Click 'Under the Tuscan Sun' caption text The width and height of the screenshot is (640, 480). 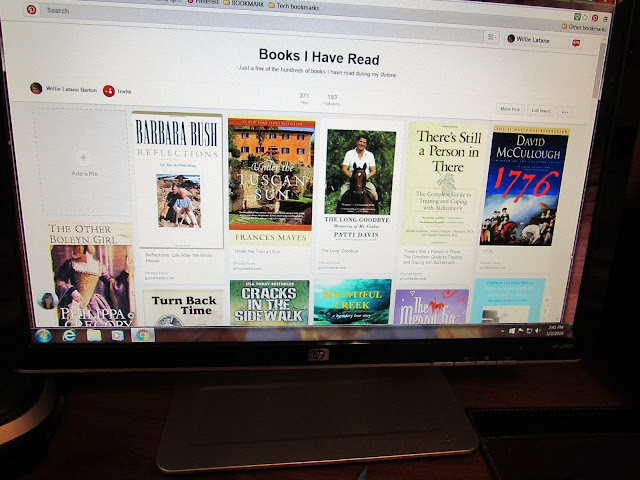click(x=257, y=251)
